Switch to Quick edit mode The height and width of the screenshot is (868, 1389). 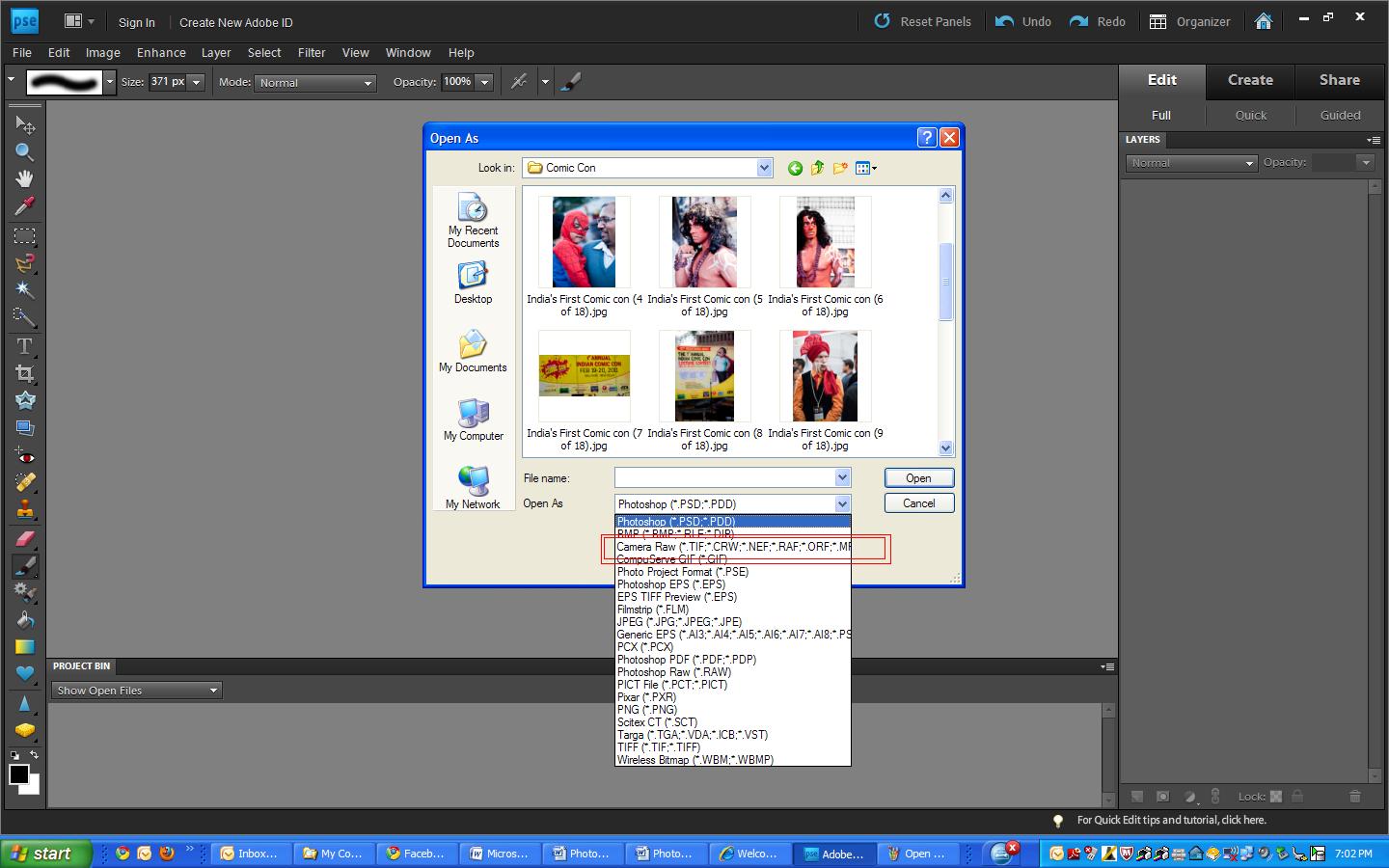pos(1251,115)
